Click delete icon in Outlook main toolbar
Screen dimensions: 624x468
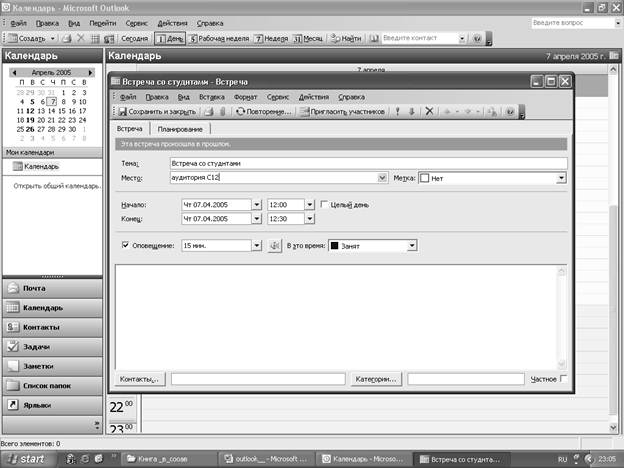click(81, 38)
